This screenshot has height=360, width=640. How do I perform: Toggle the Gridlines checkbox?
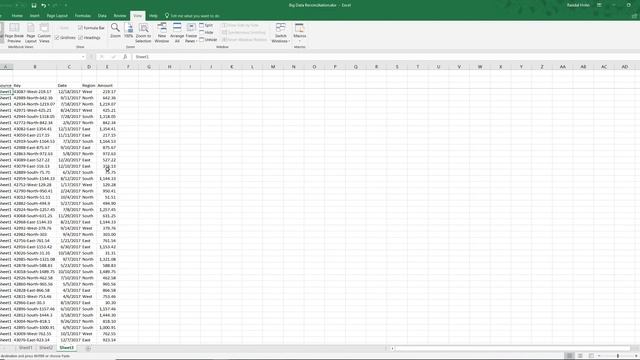pyautogui.click(x=65, y=38)
